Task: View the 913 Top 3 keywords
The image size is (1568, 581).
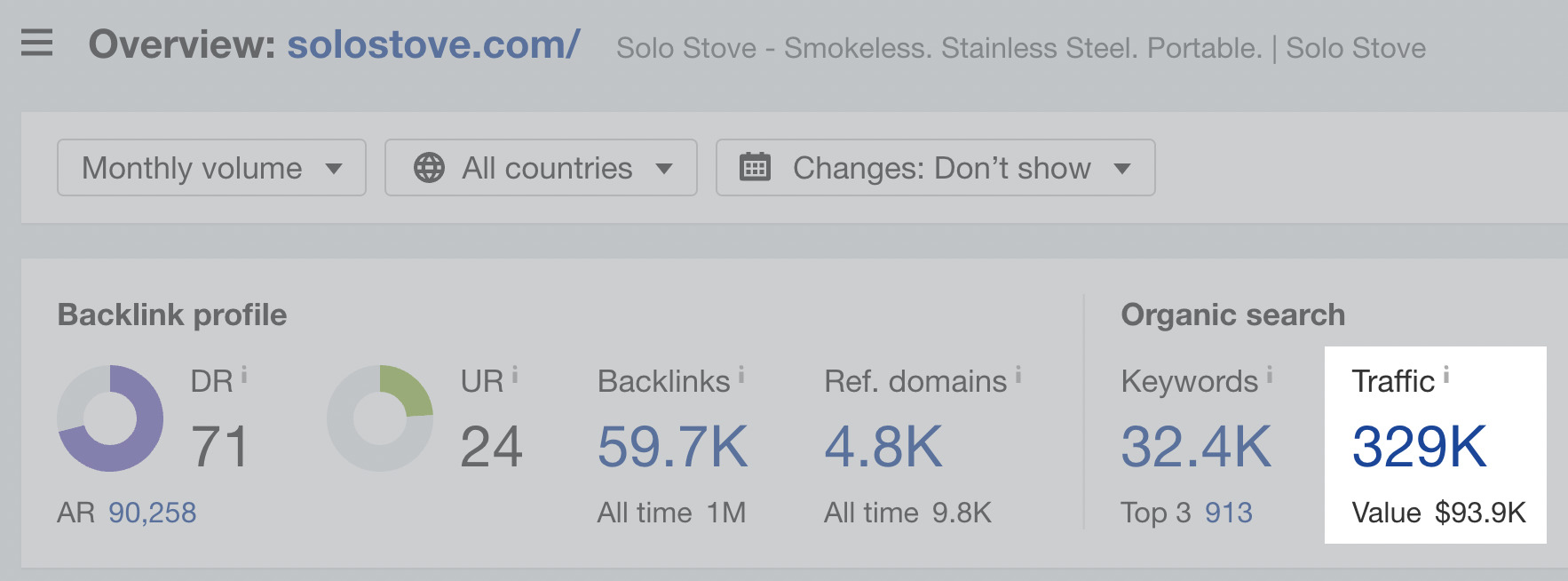Action: click(1228, 513)
